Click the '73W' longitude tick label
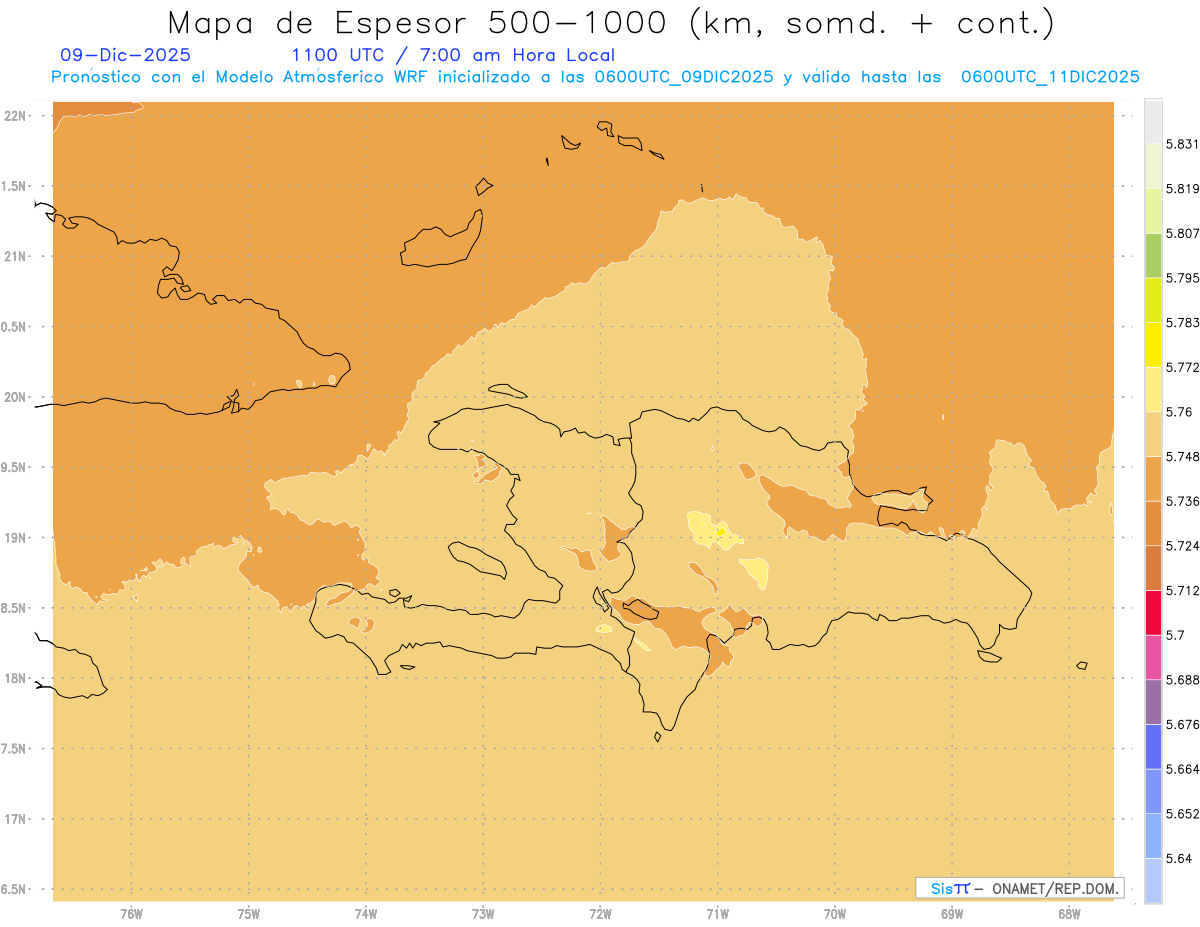1200x927 pixels. [483, 913]
